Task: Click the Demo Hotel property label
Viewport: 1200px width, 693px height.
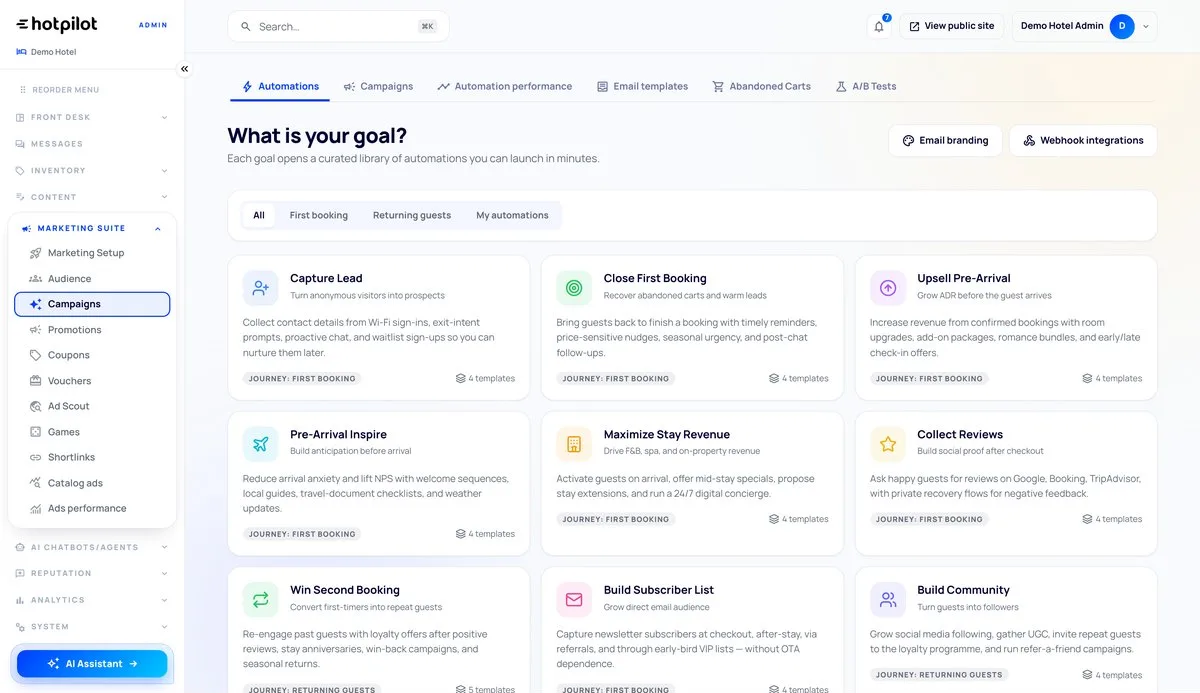Action: (46, 52)
